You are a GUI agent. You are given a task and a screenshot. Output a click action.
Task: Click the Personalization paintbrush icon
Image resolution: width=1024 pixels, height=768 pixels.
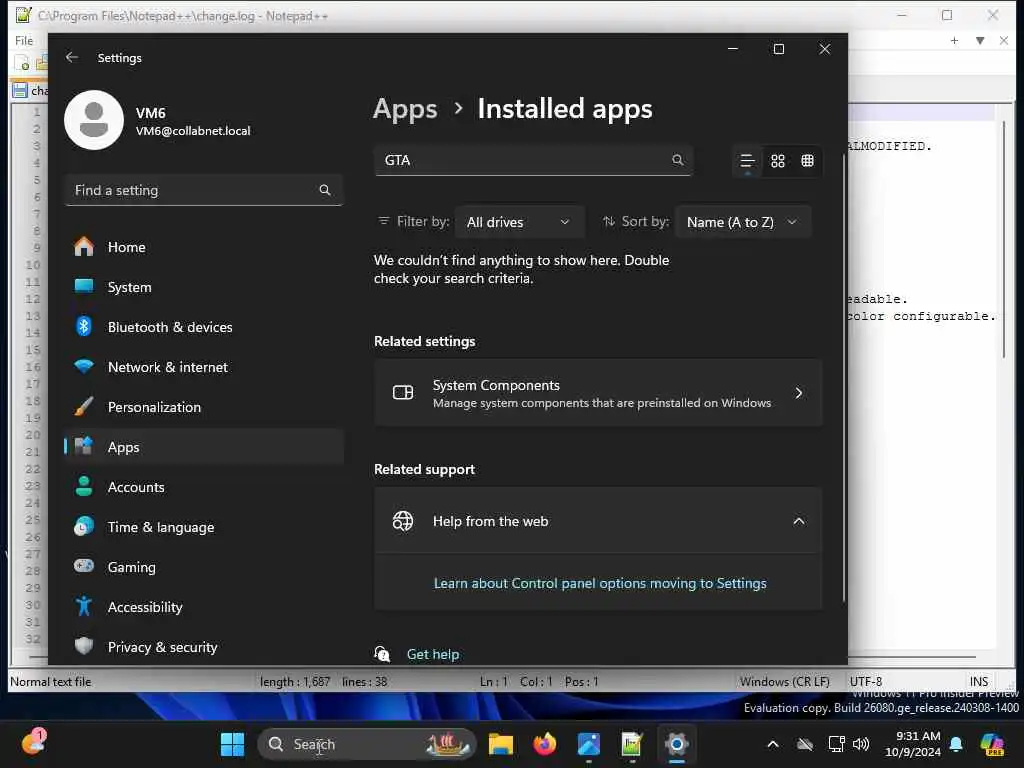(x=84, y=406)
